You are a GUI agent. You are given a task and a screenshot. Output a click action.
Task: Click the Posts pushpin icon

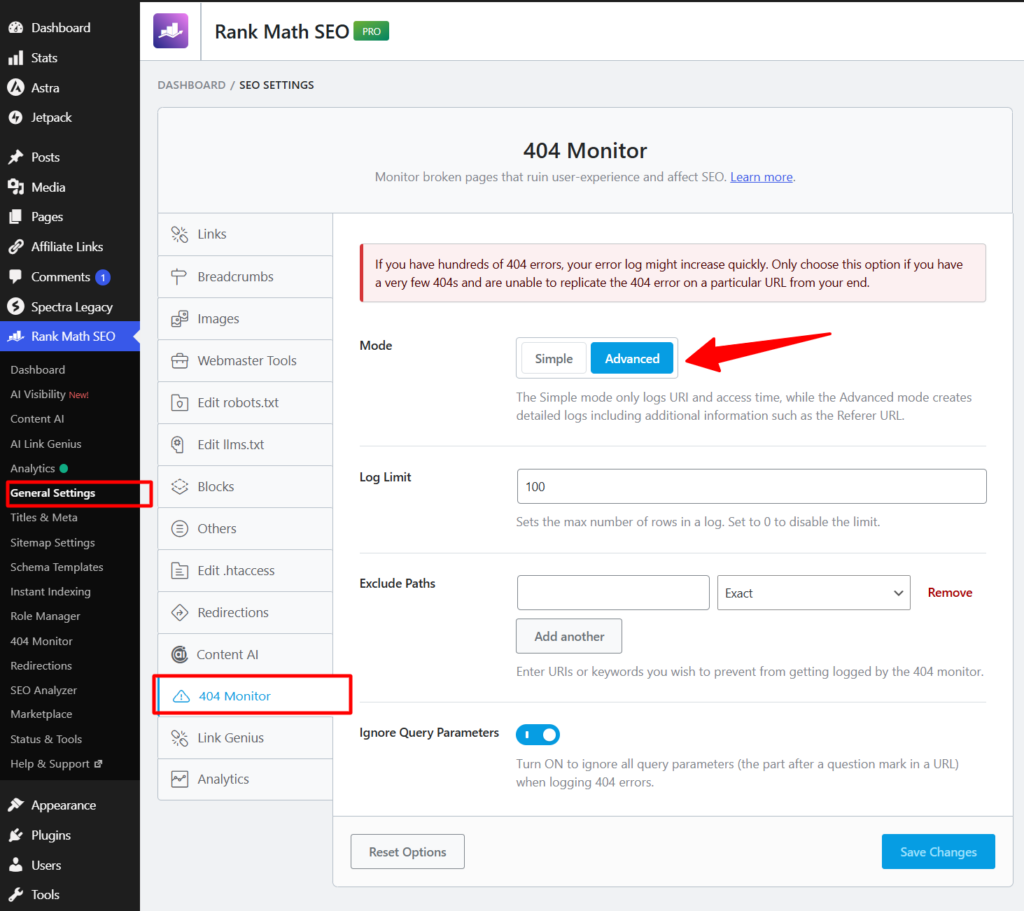click(16, 157)
